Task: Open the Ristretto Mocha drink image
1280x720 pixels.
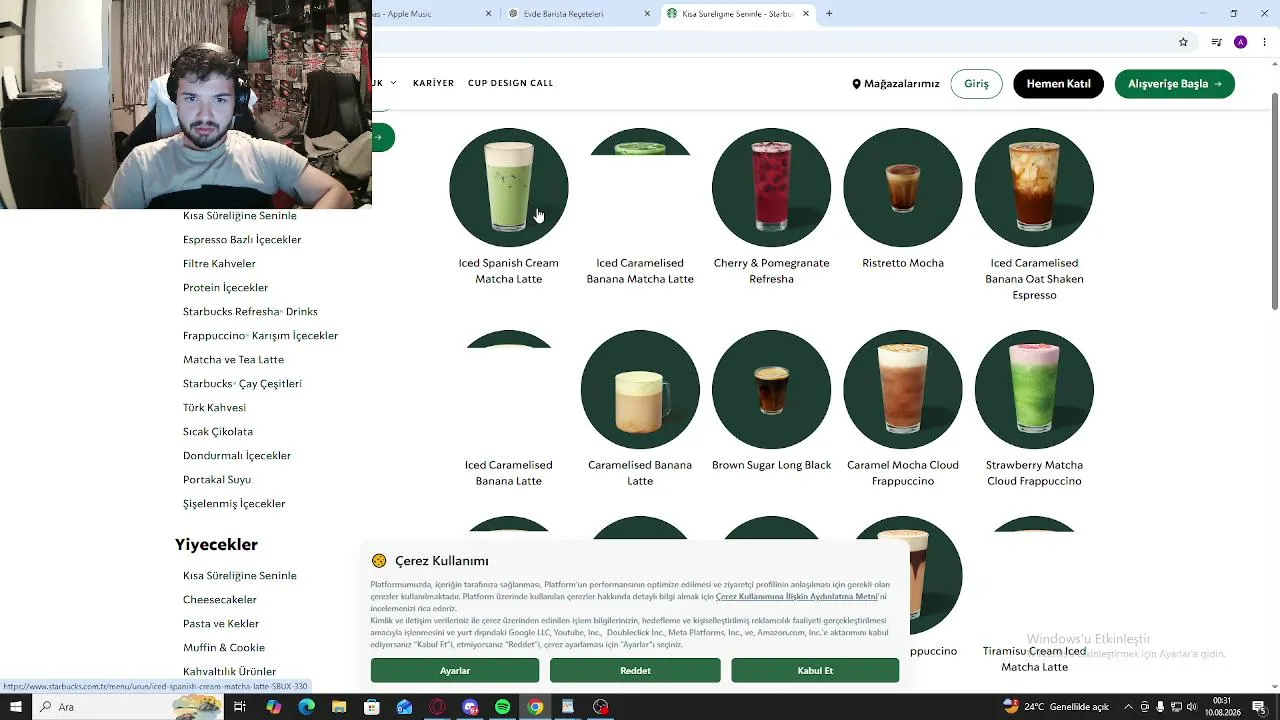Action: click(903, 187)
